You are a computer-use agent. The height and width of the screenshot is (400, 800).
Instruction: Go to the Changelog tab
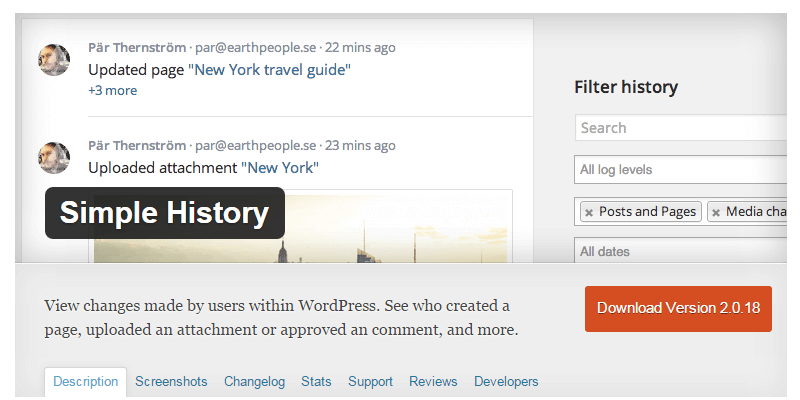(x=254, y=381)
